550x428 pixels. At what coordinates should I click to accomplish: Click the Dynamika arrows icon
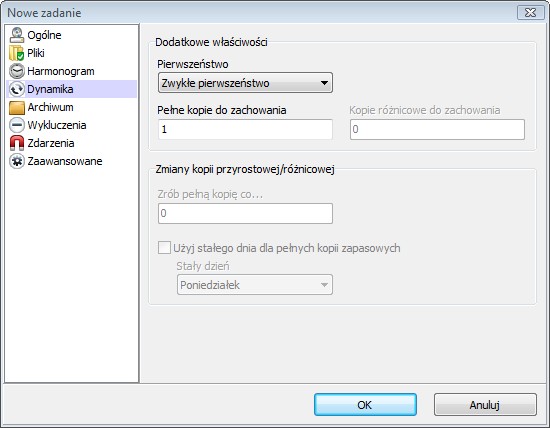16,89
